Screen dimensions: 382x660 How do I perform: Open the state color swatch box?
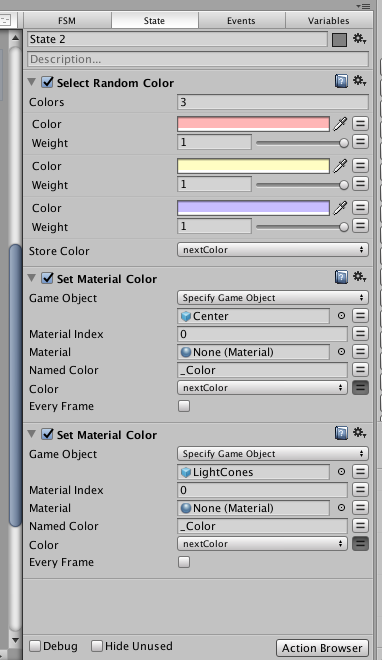pyautogui.click(x=340, y=40)
